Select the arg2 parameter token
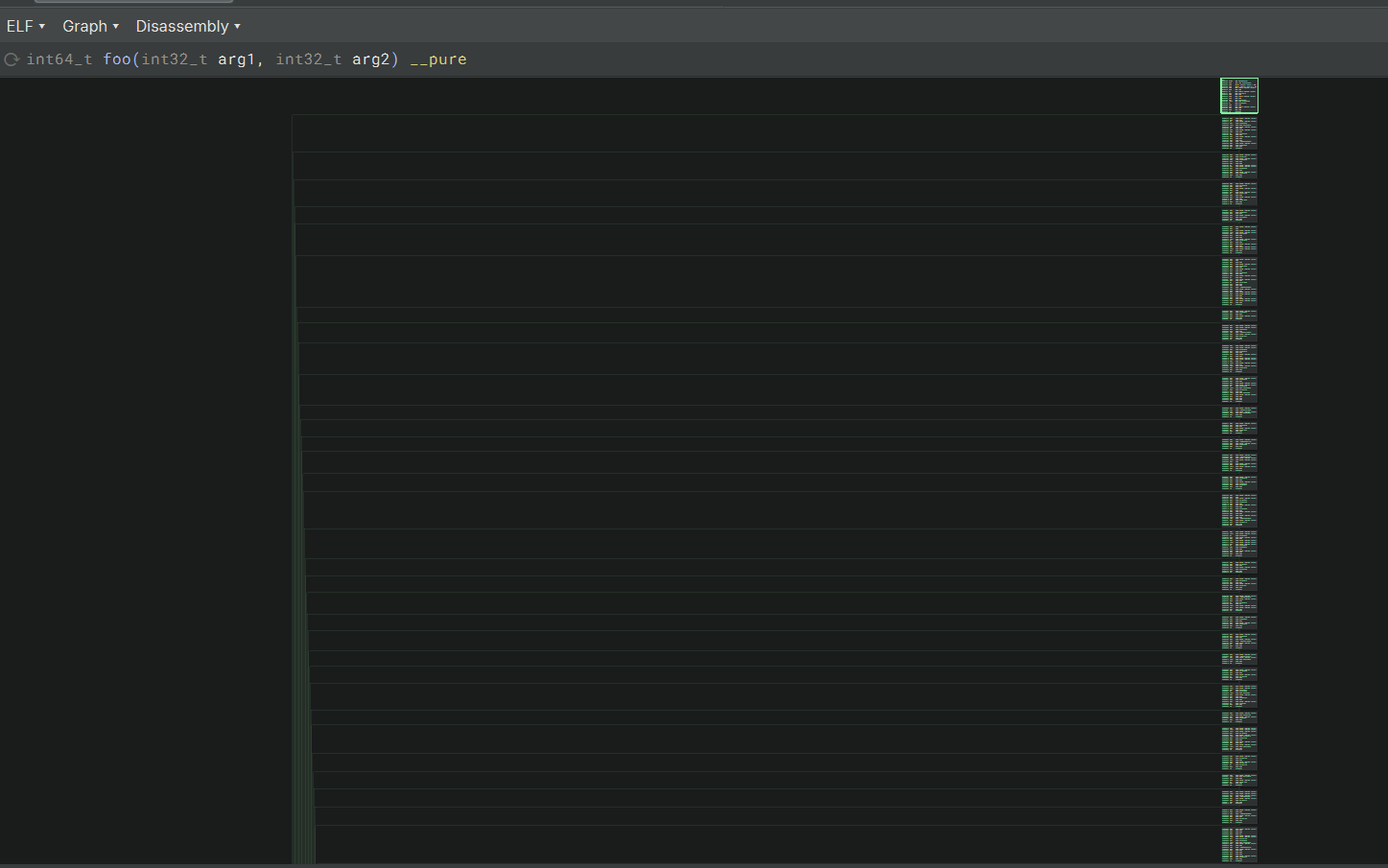The height and width of the screenshot is (868, 1388). [x=373, y=59]
